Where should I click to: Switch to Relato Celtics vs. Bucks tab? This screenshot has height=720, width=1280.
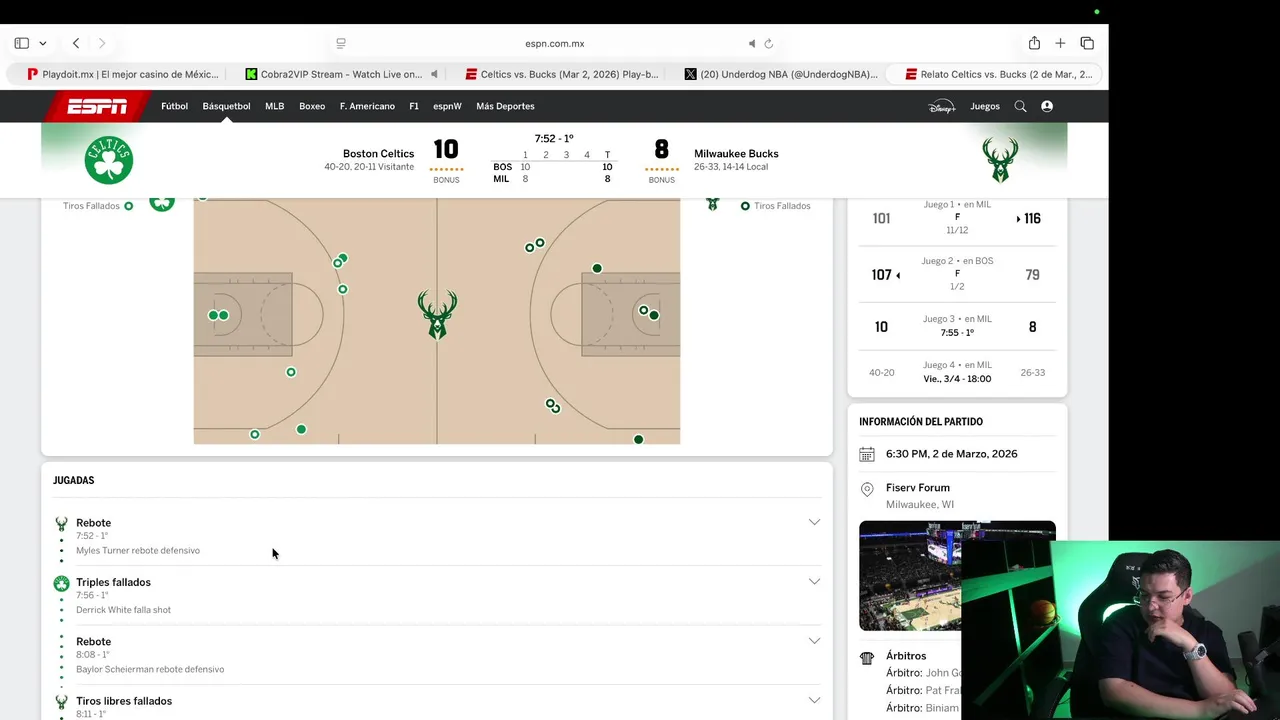click(x=998, y=74)
